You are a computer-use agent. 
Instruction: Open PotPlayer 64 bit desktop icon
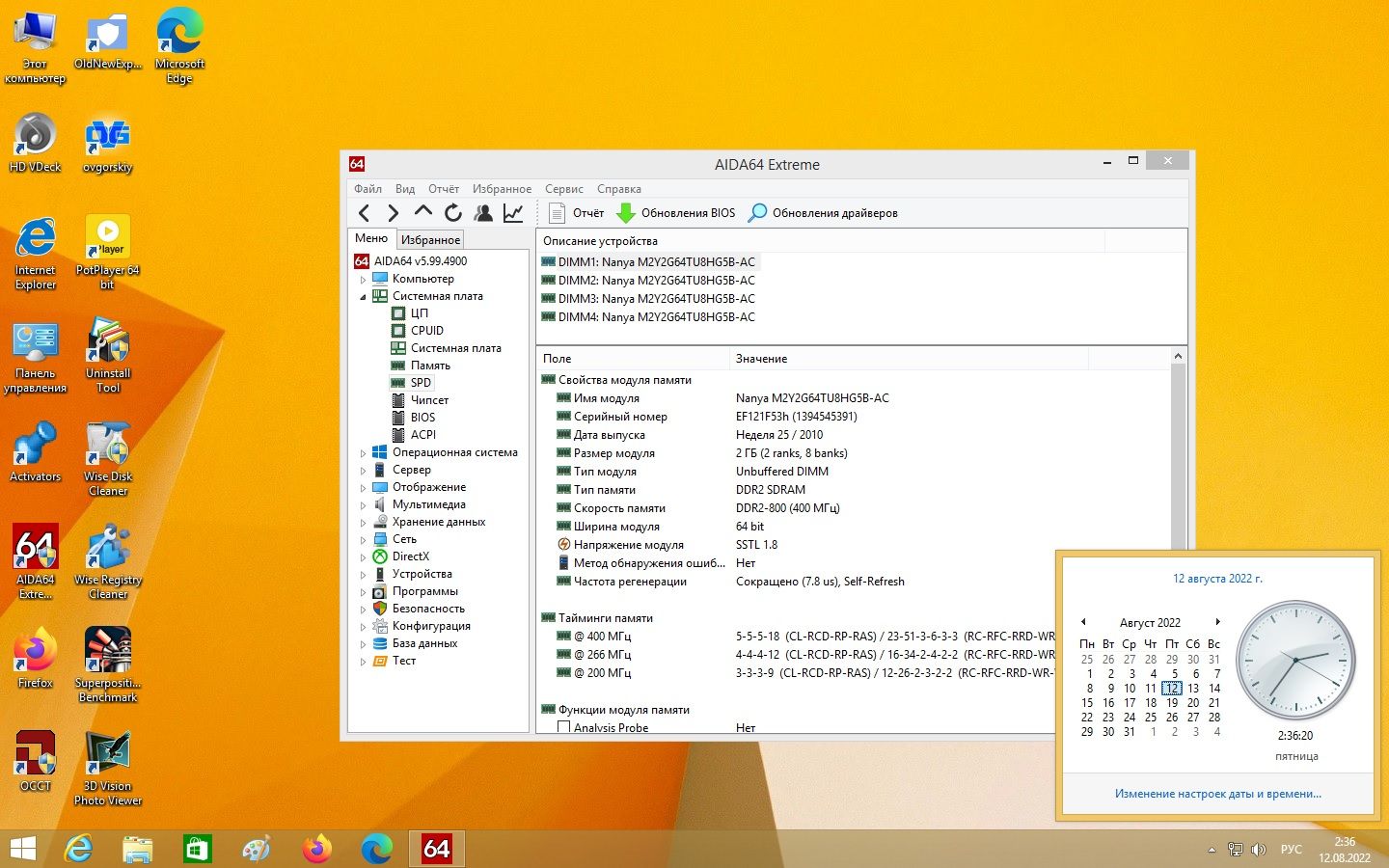pyautogui.click(x=108, y=253)
